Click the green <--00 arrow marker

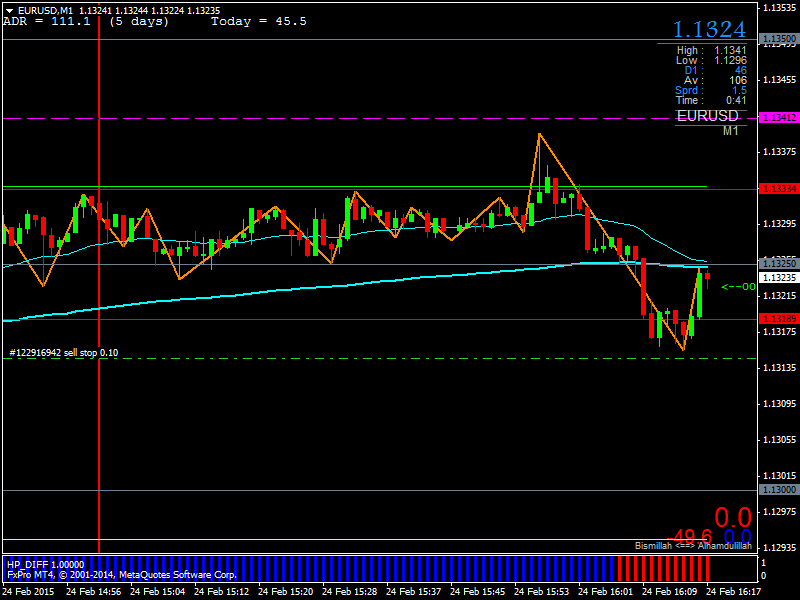click(x=738, y=287)
